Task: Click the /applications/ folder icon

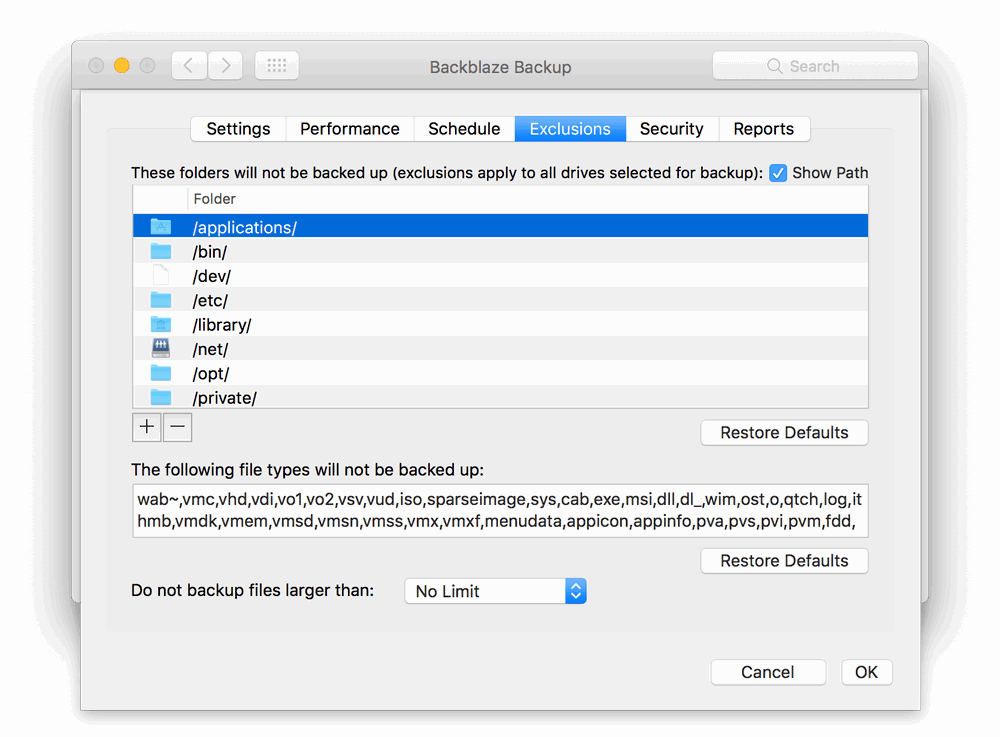Action: point(161,226)
